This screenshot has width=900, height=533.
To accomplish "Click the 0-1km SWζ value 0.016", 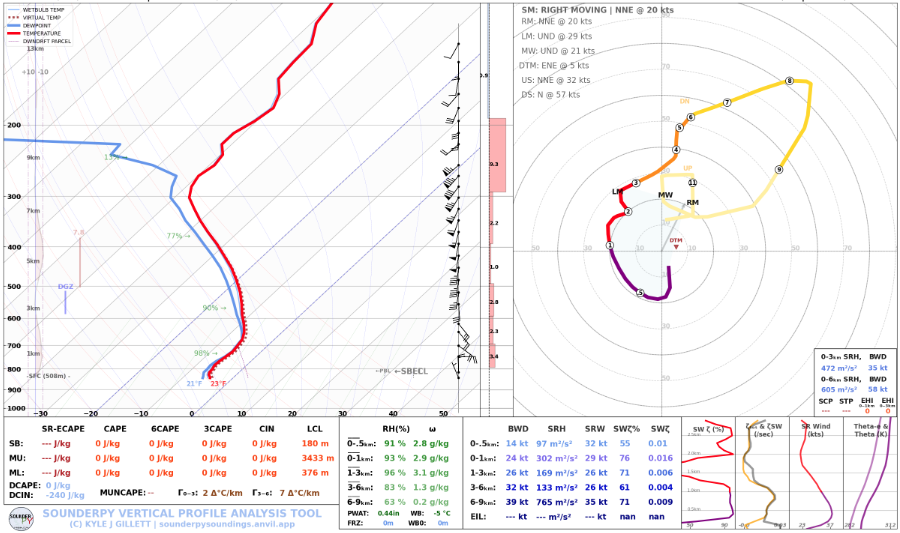I will pyautogui.click(x=660, y=458).
